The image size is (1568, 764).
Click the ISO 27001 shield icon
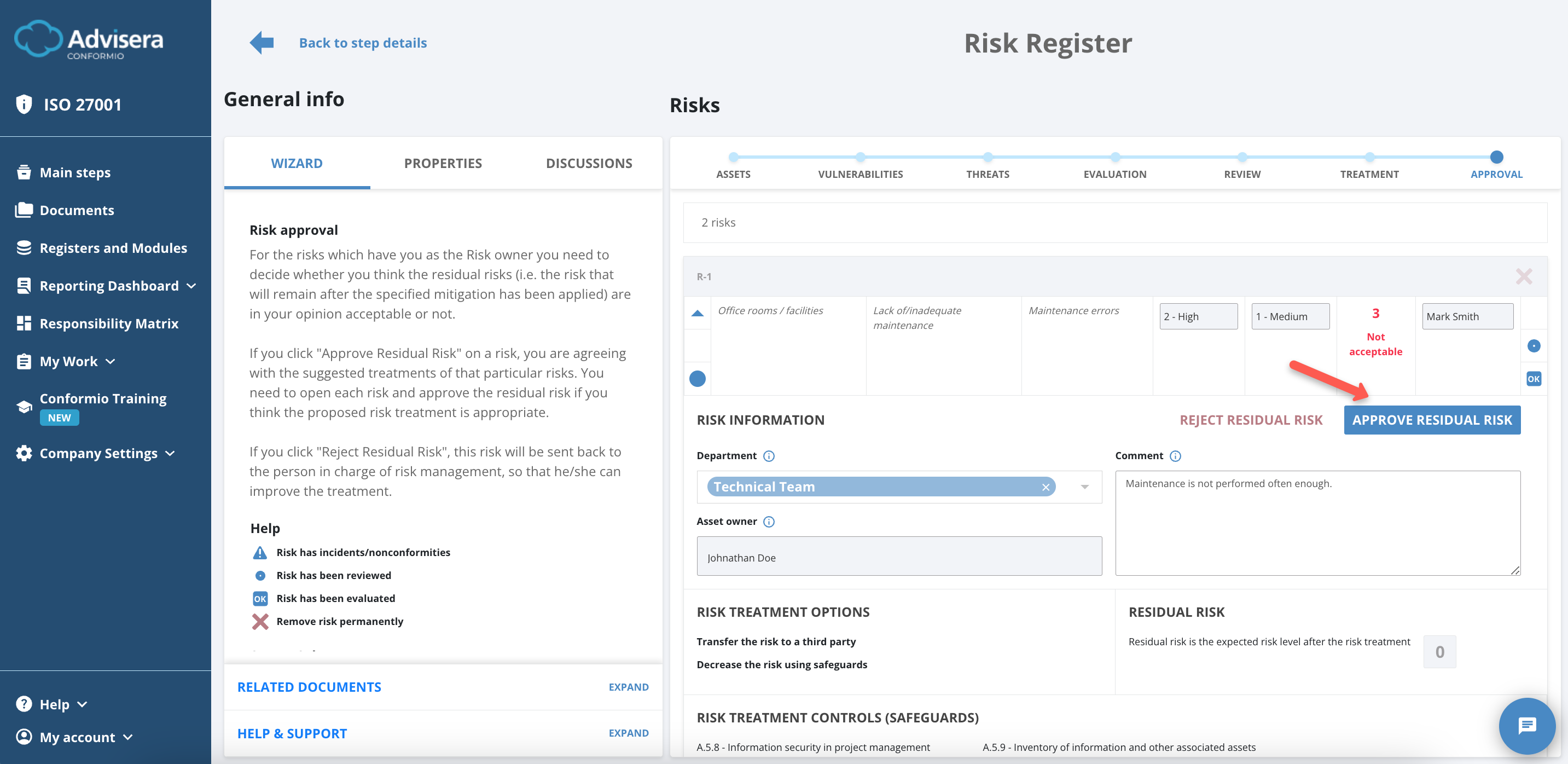pos(24,104)
